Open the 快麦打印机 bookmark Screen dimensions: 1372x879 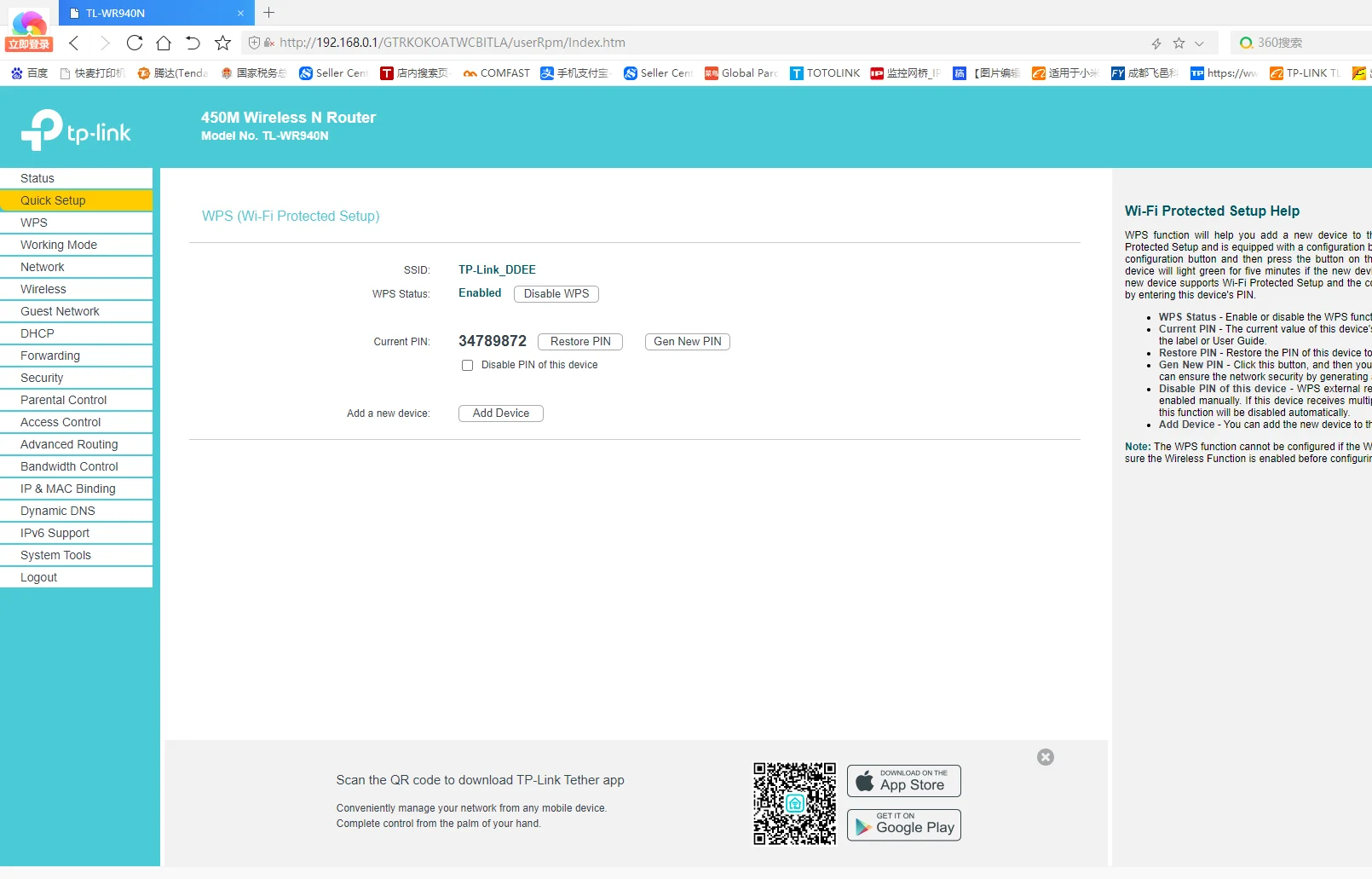tap(93, 73)
